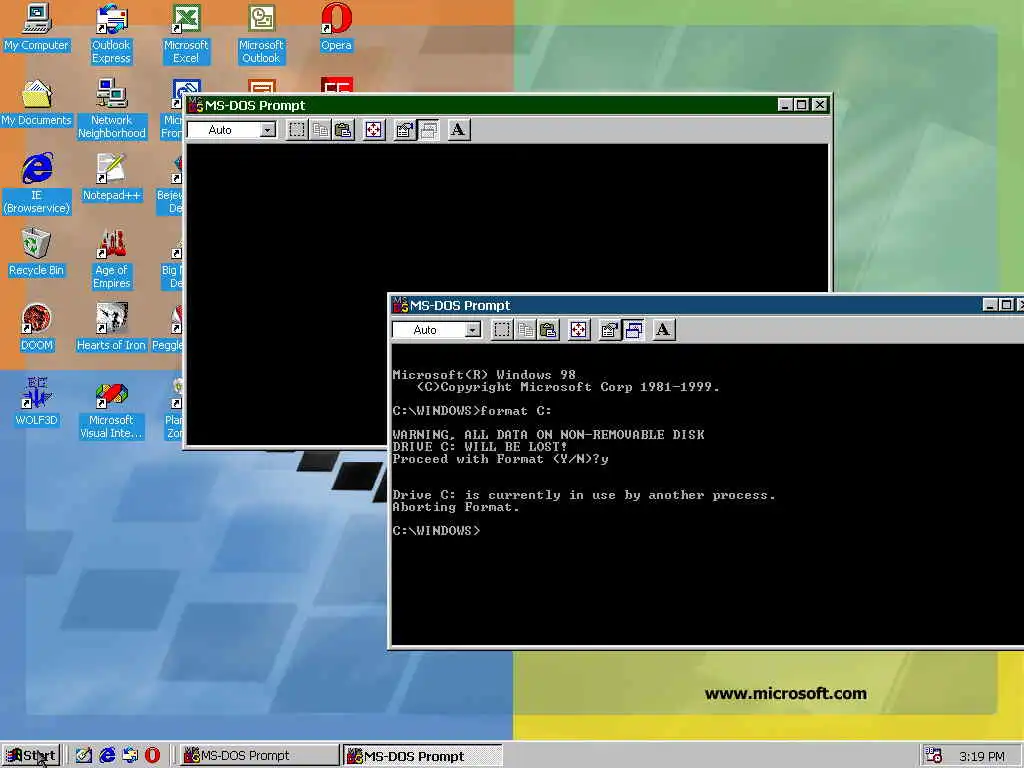Click Mark icon in front MS-DOS Prompt toolbar

coord(502,330)
